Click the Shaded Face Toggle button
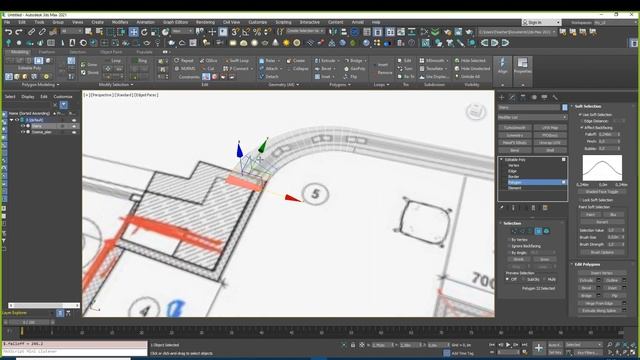 tap(602, 192)
